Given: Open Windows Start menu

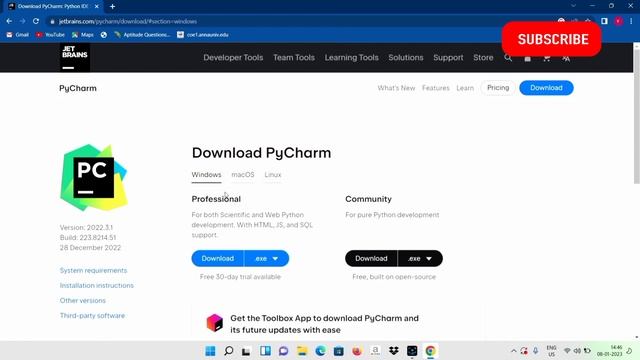Looking at the screenshot, I should 210,351.
